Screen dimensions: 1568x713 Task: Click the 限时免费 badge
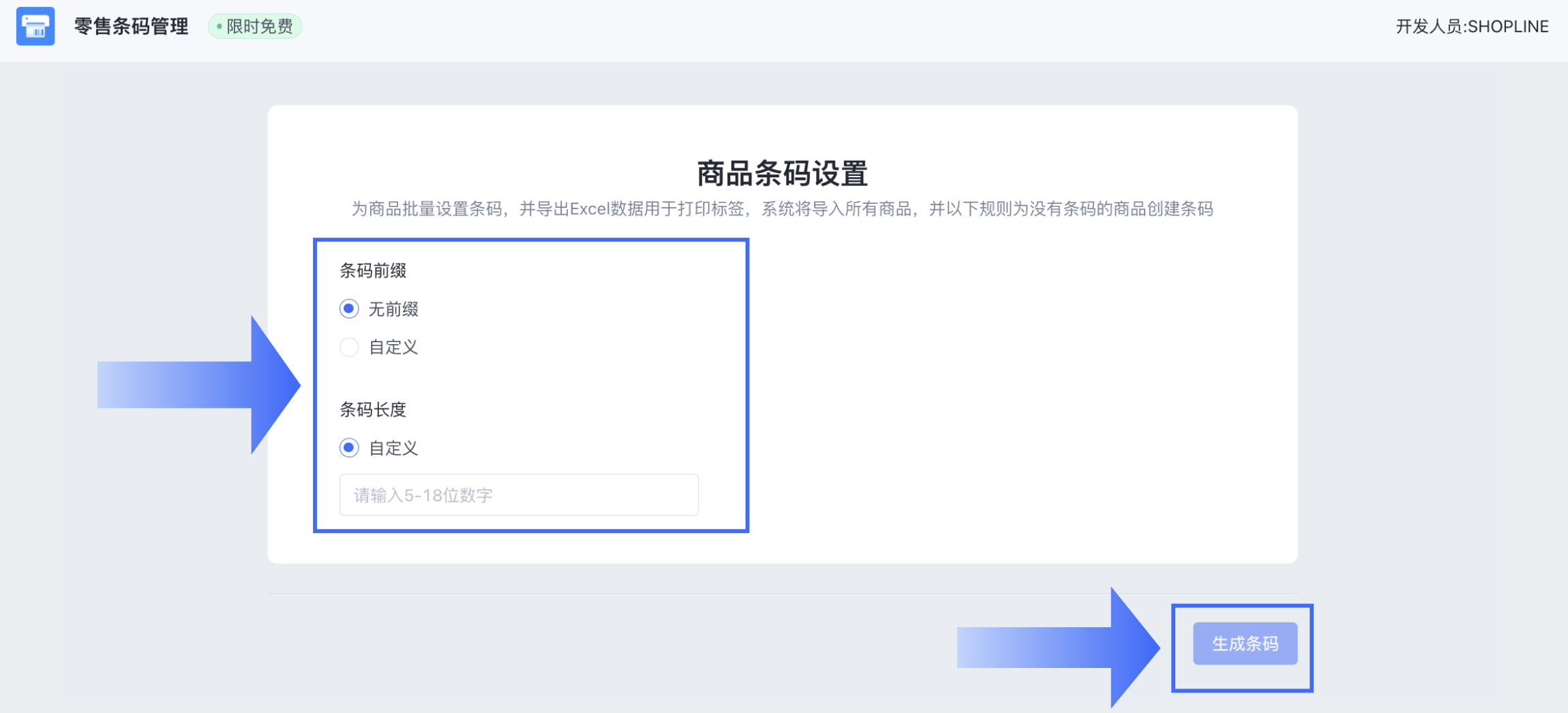[254, 26]
